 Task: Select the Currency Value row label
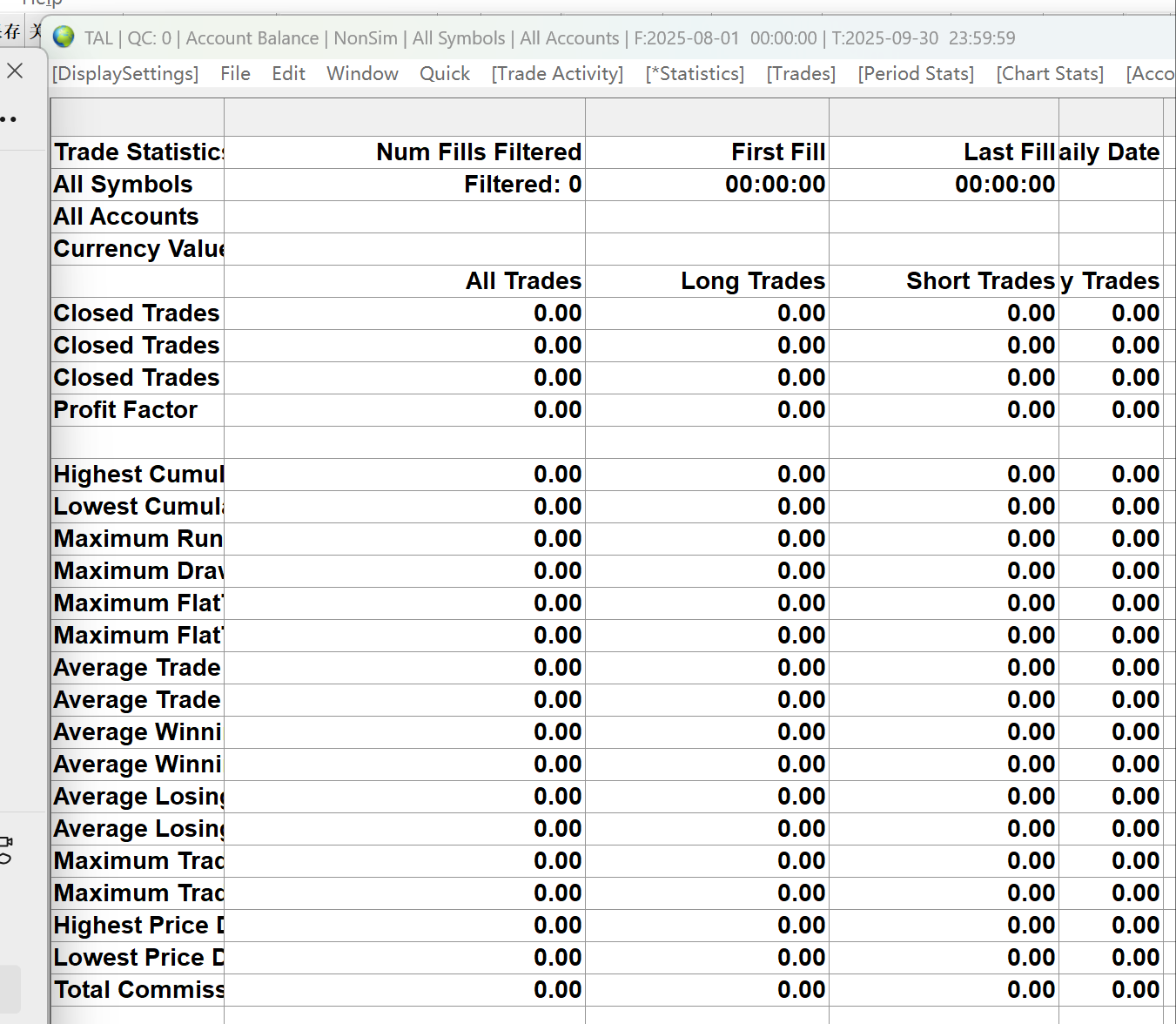138,249
